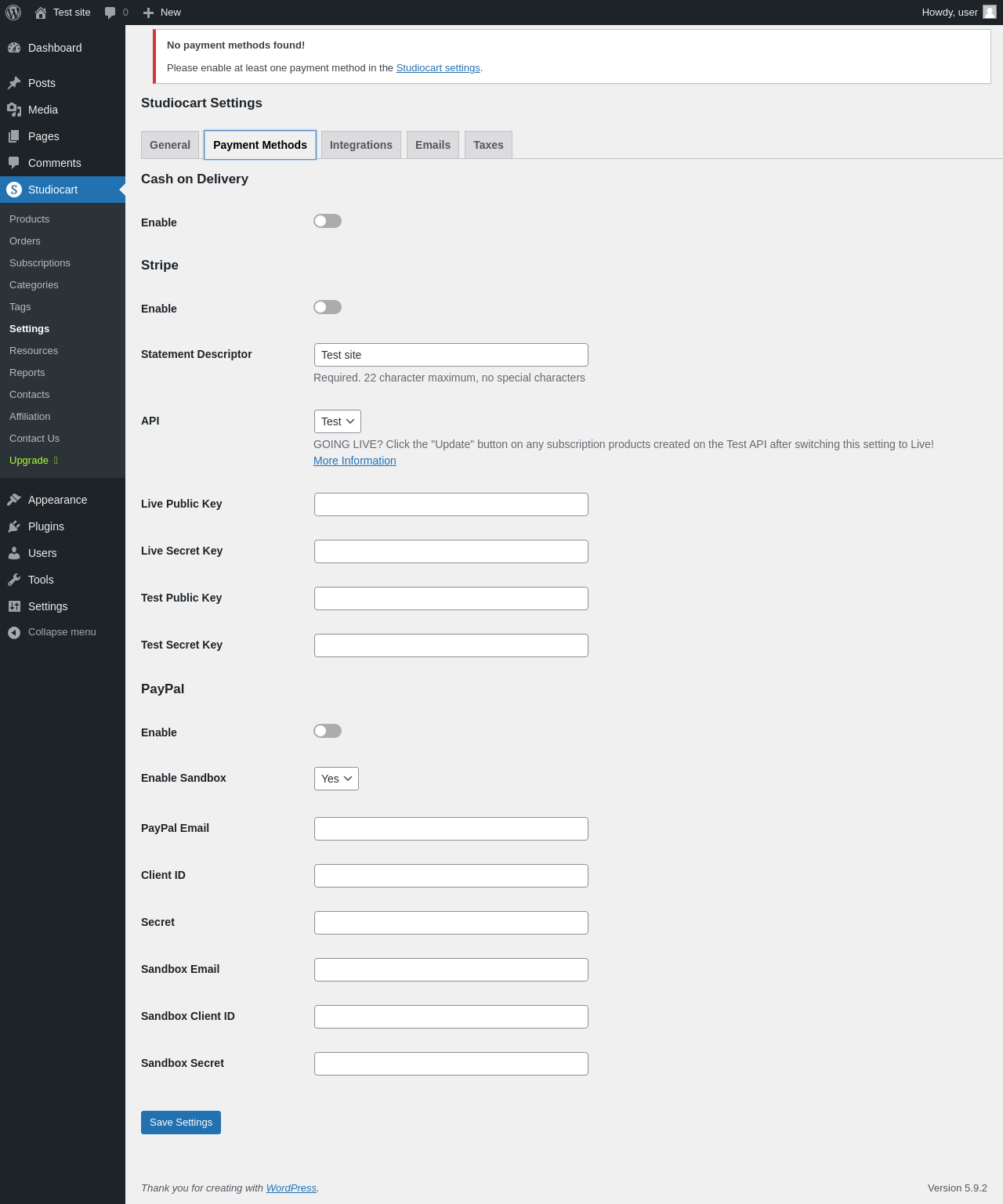
Task: Click the Comments speech bubble sidebar icon
Action: click(x=14, y=163)
